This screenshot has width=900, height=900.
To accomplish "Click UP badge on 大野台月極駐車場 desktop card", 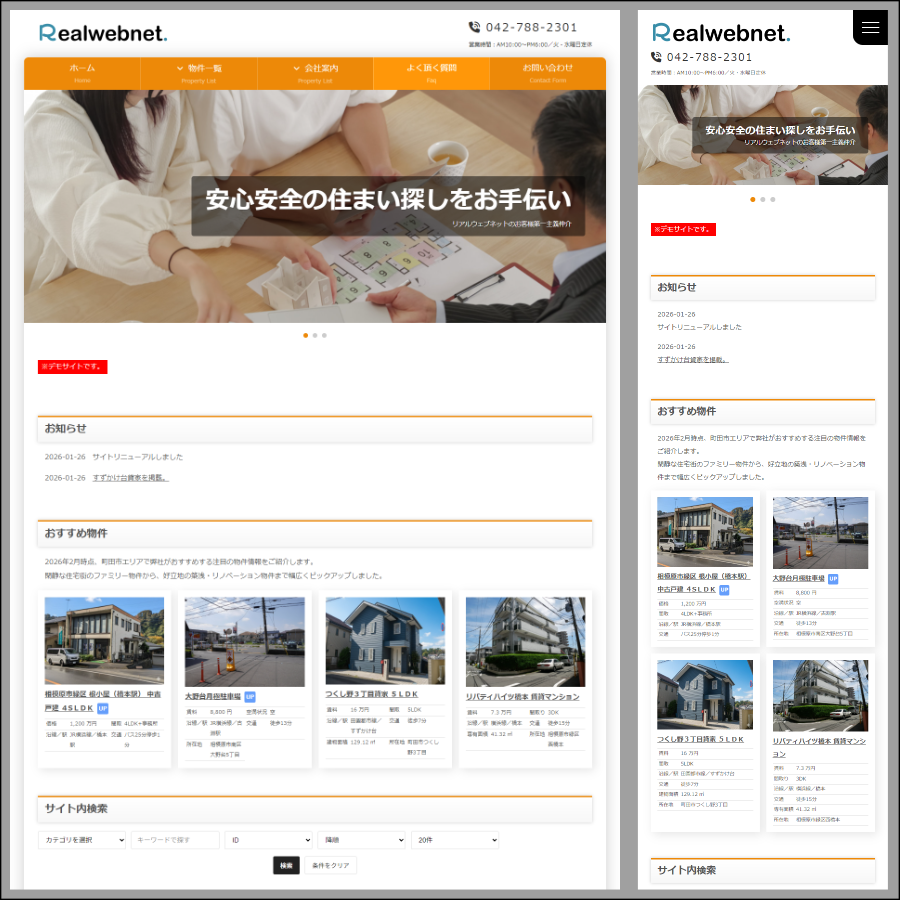I will pos(250,696).
